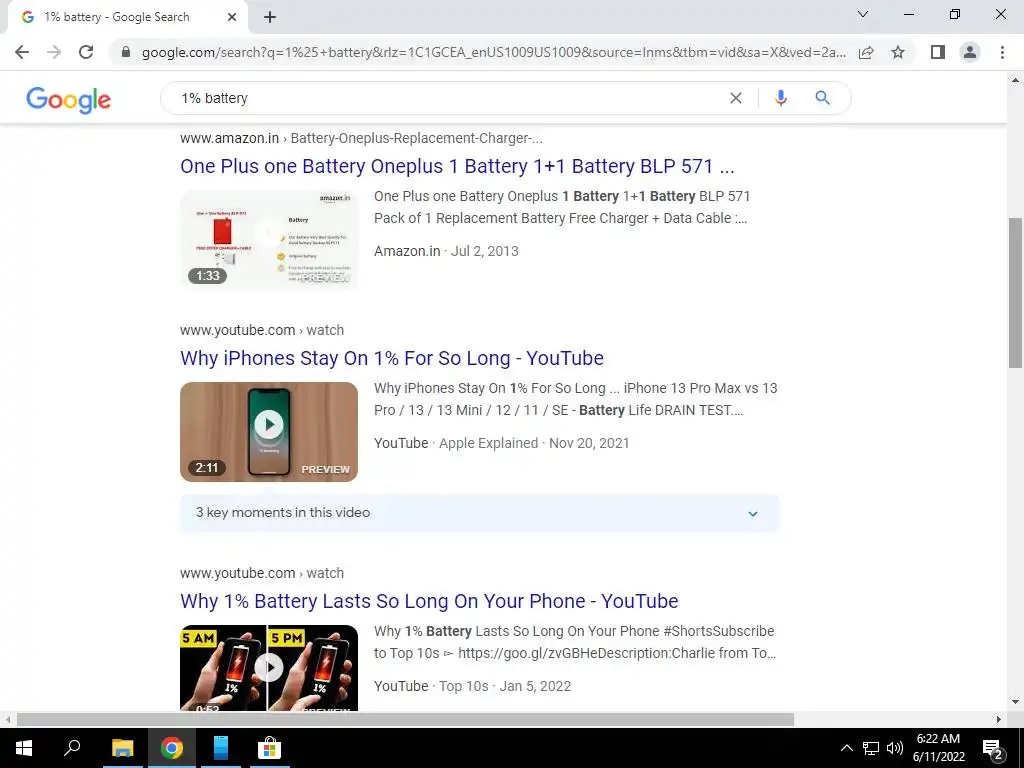This screenshot has width=1024, height=768.
Task: Click 'www.youtube.com › watch' above 1% Battery Lasts result
Action: click(262, 573)
